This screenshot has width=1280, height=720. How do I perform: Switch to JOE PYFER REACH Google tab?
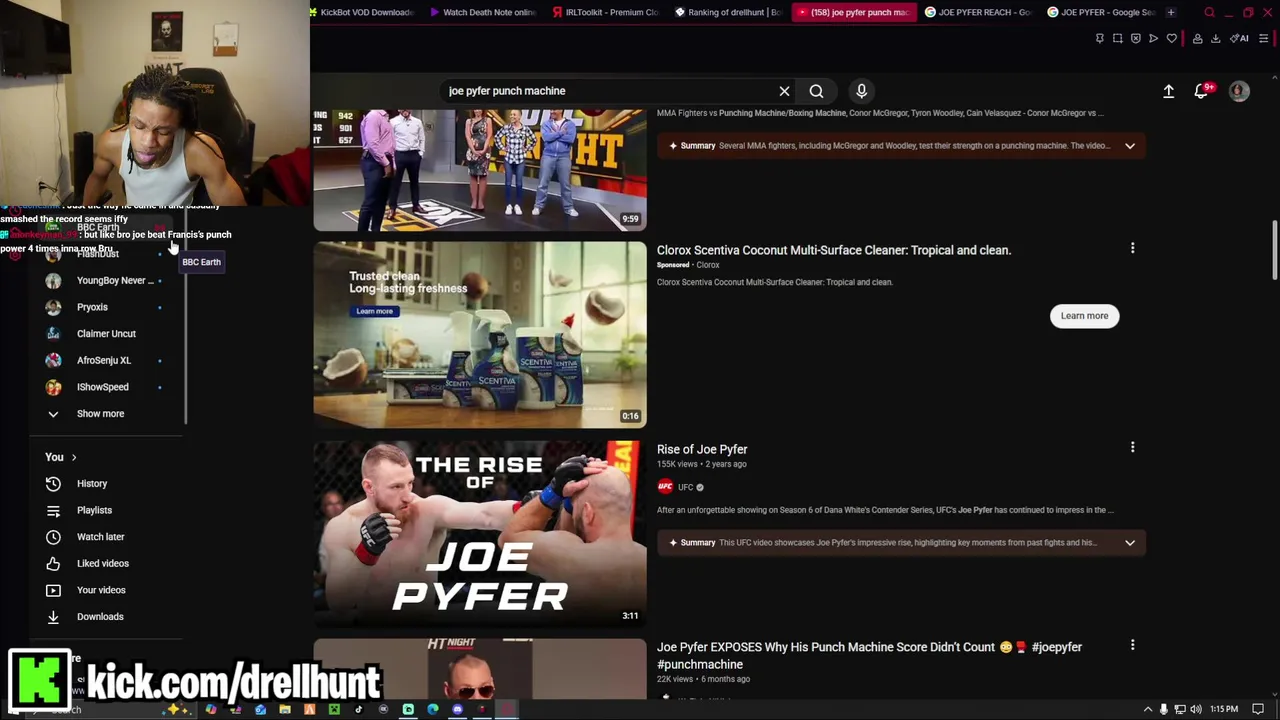coord(978,12)
